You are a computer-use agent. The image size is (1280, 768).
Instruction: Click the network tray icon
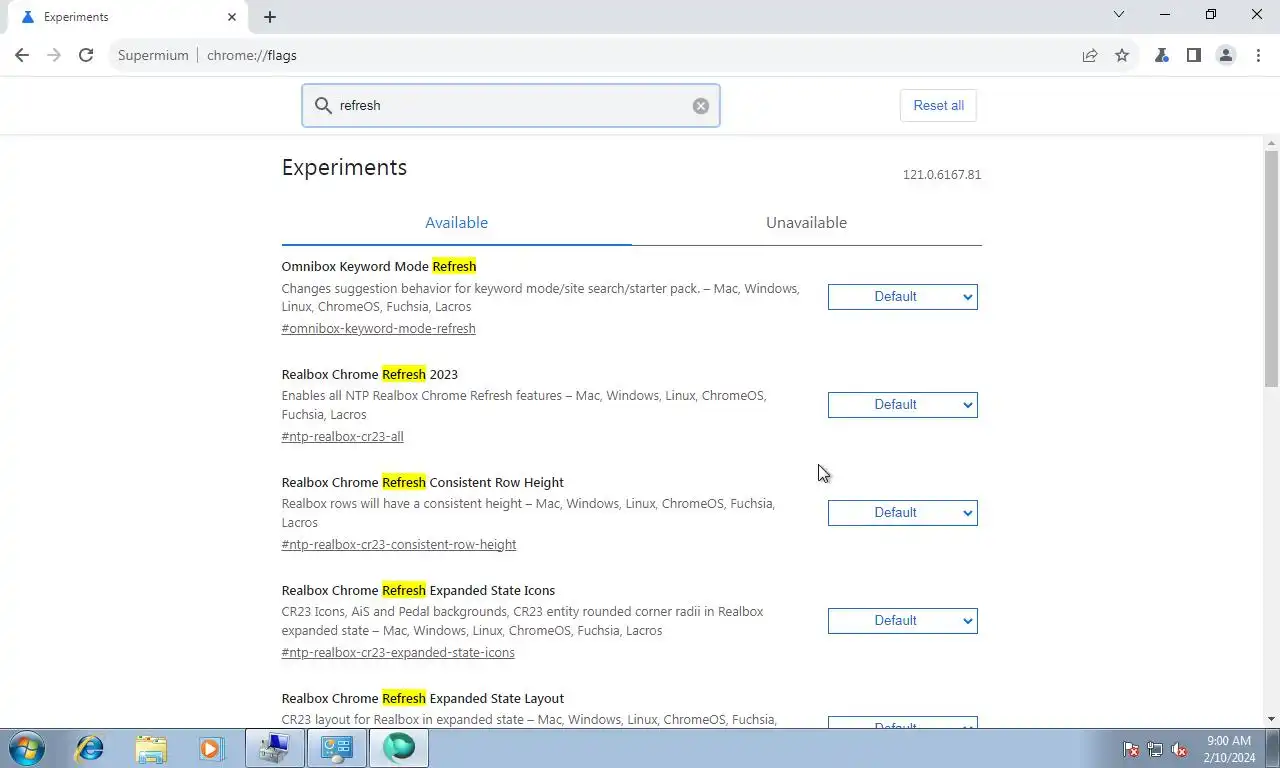[x=1155, y=749]
